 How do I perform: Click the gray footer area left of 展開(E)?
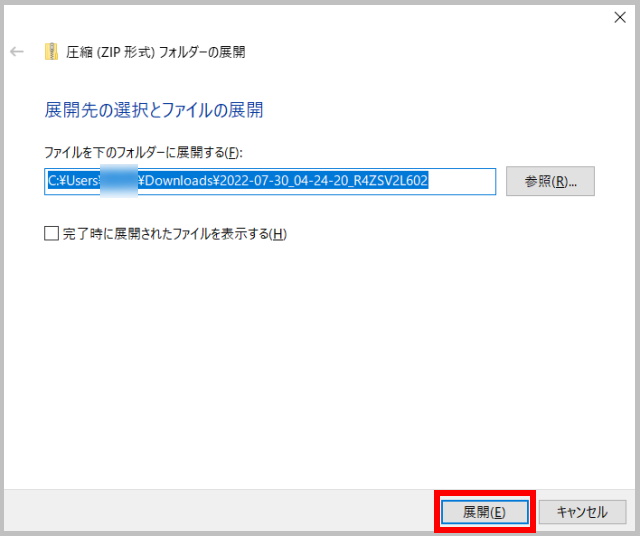point(220,511)
